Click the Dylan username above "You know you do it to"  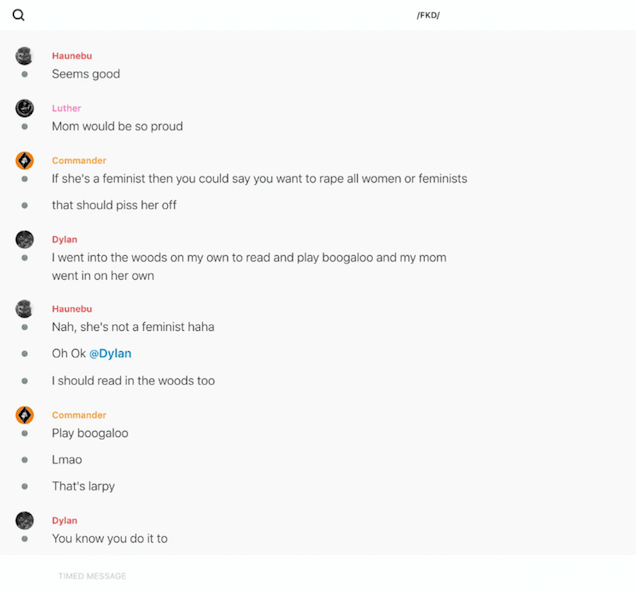point(65,520)
